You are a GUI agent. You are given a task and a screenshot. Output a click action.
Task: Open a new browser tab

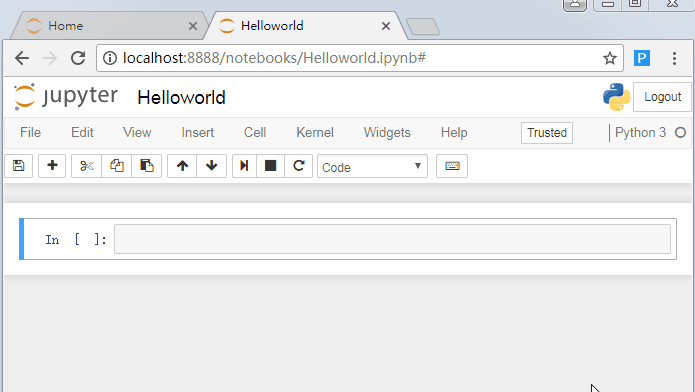423,27
